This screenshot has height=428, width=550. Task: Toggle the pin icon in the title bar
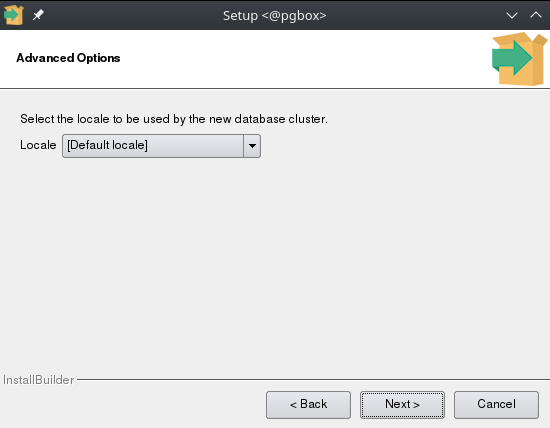(x=38, y=15)
